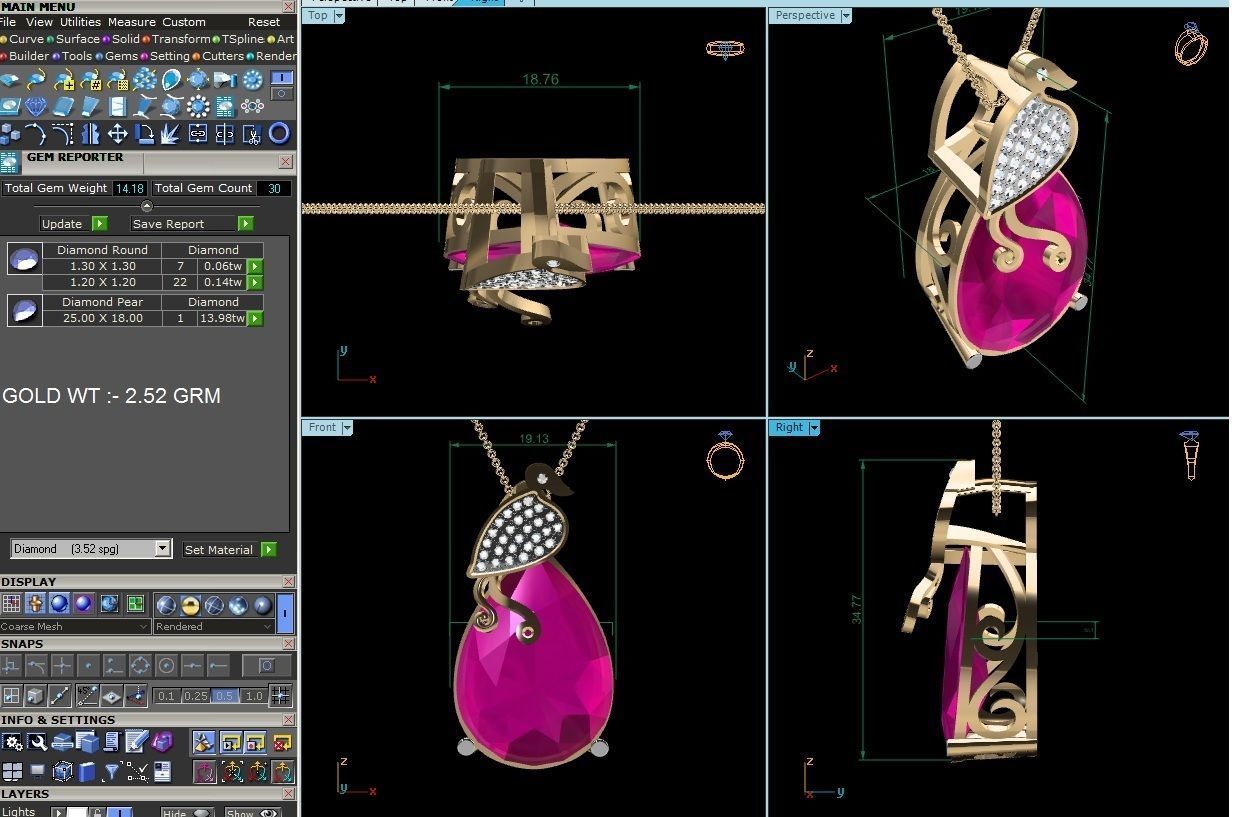Viewport: 1258px width, 817px height.
Task: Click the Diamond Round gem thumbnail
Action: point(24,259)
